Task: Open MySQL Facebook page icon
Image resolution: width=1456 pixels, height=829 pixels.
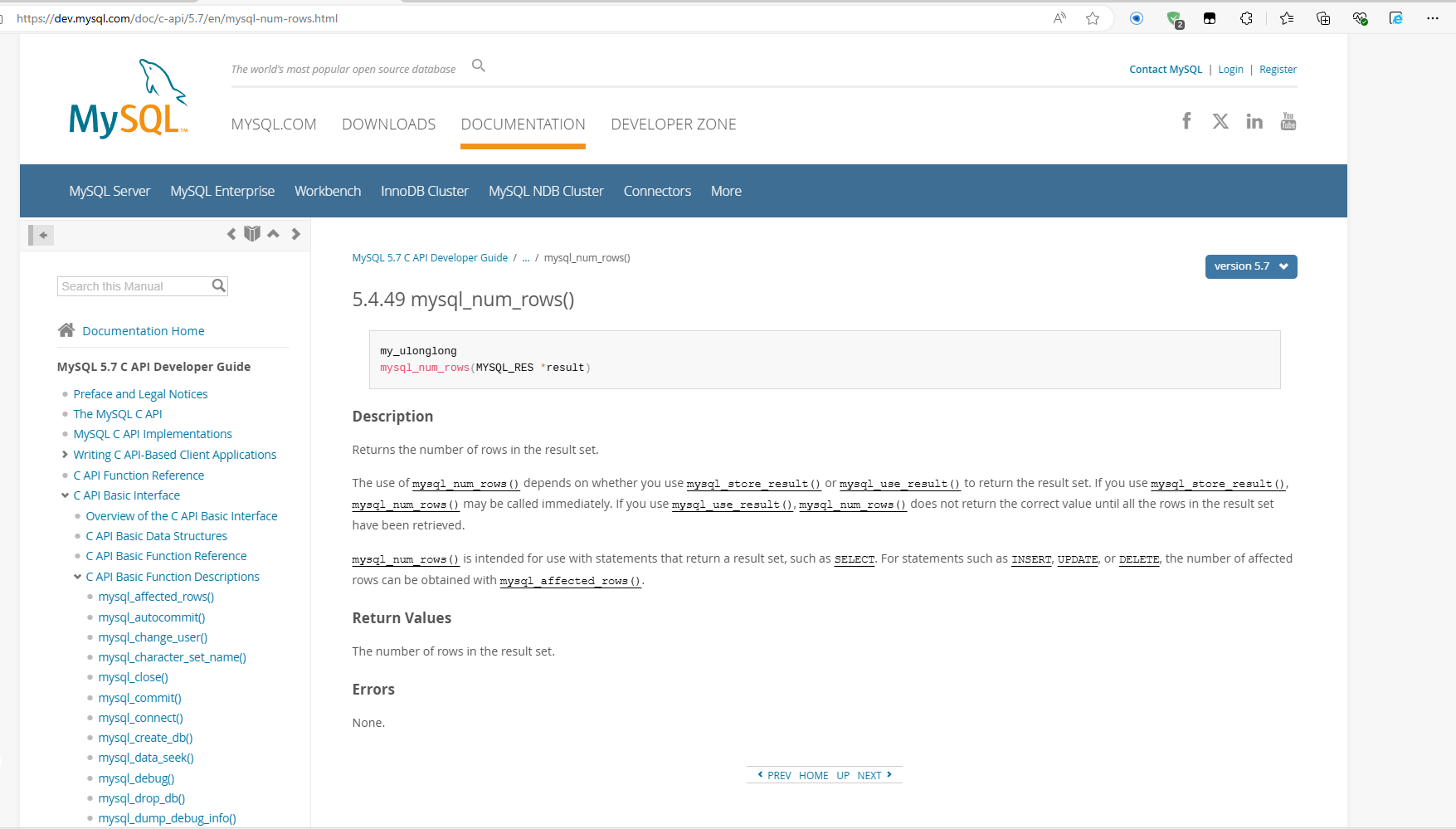Action: [1186, 121]
